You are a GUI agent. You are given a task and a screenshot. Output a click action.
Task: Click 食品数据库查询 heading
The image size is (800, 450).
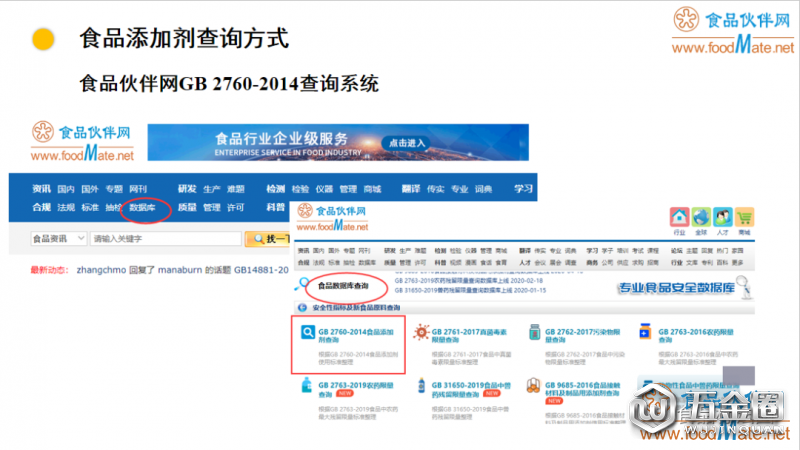(x=343, y=286)
